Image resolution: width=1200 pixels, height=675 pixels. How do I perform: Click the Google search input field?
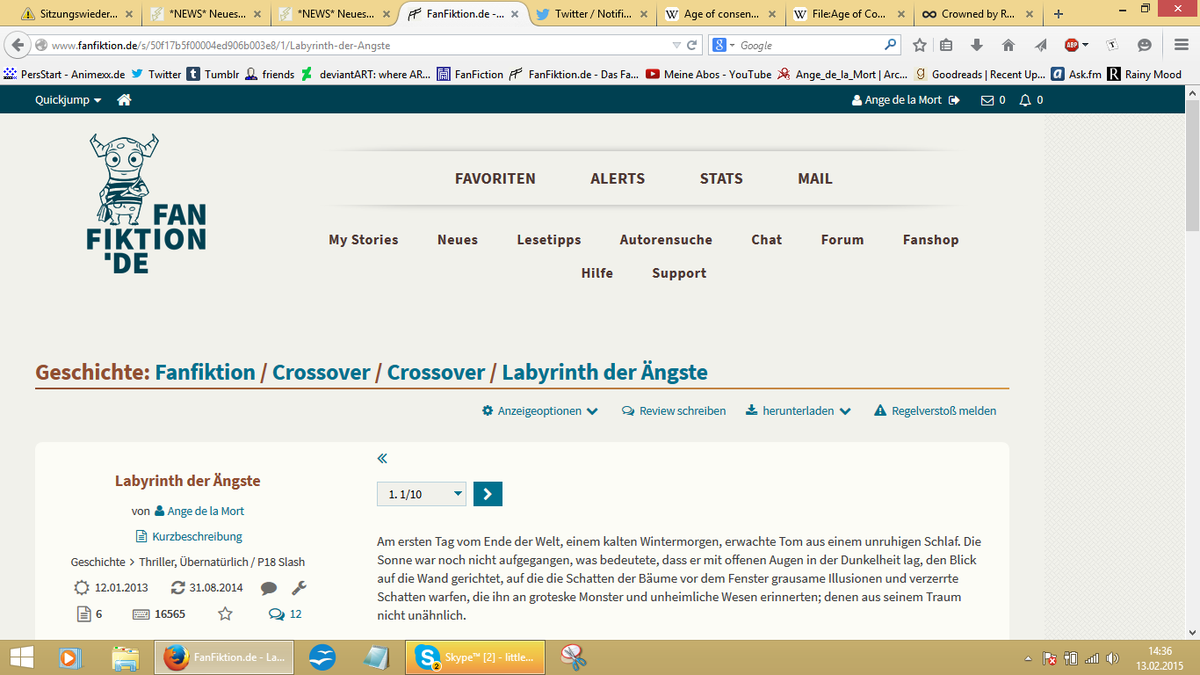[x=809, y=45]
